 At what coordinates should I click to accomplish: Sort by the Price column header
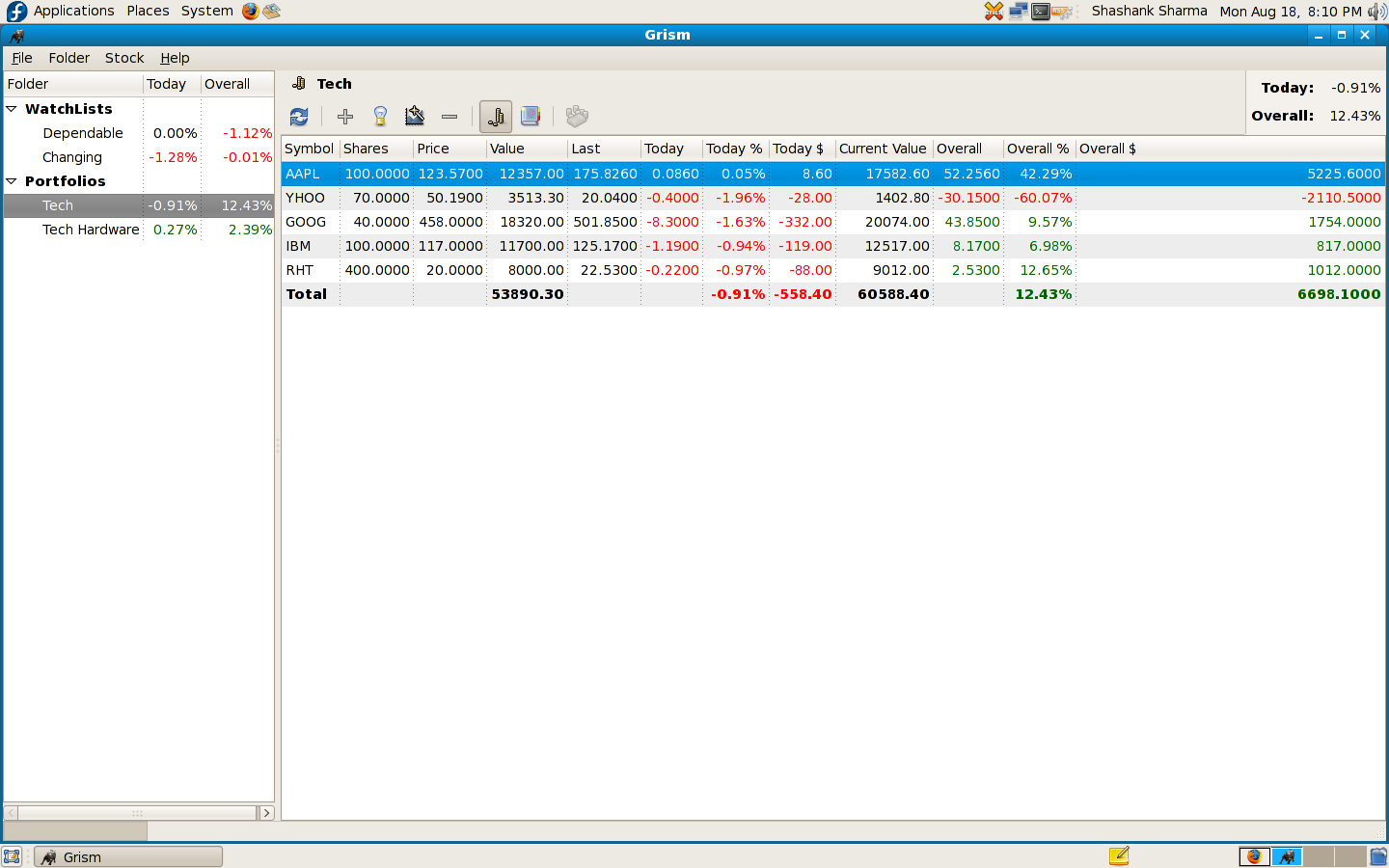[x=450, y=149]
